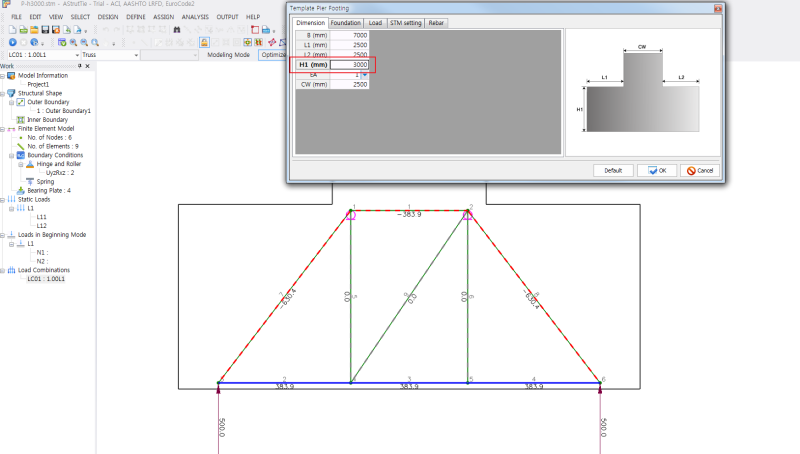Click the Hinge and Roller icon

coord(30,164)
